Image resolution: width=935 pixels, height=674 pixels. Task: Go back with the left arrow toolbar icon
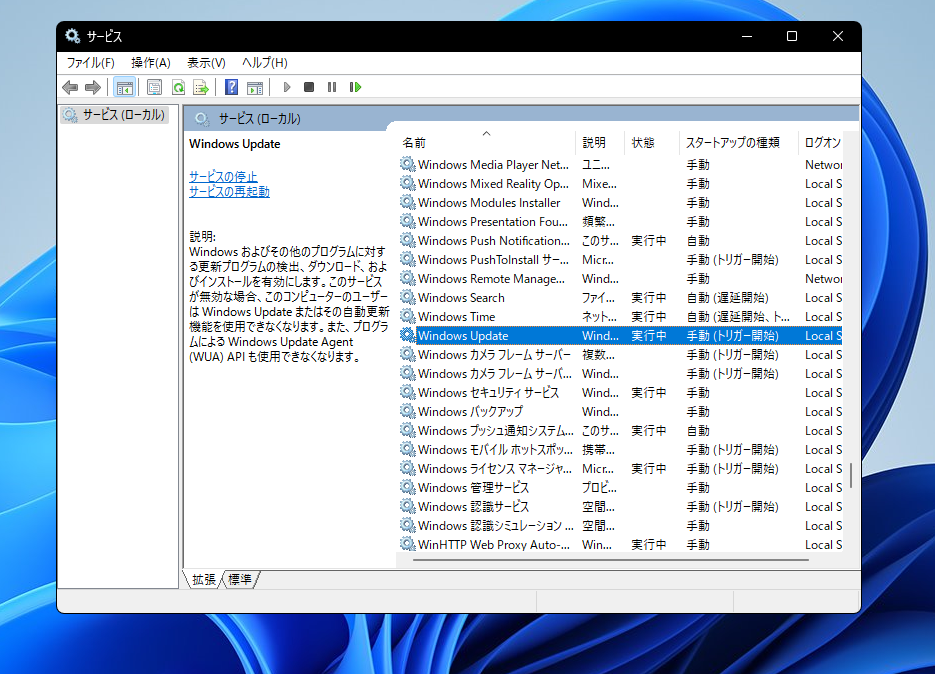pos(70,88)
